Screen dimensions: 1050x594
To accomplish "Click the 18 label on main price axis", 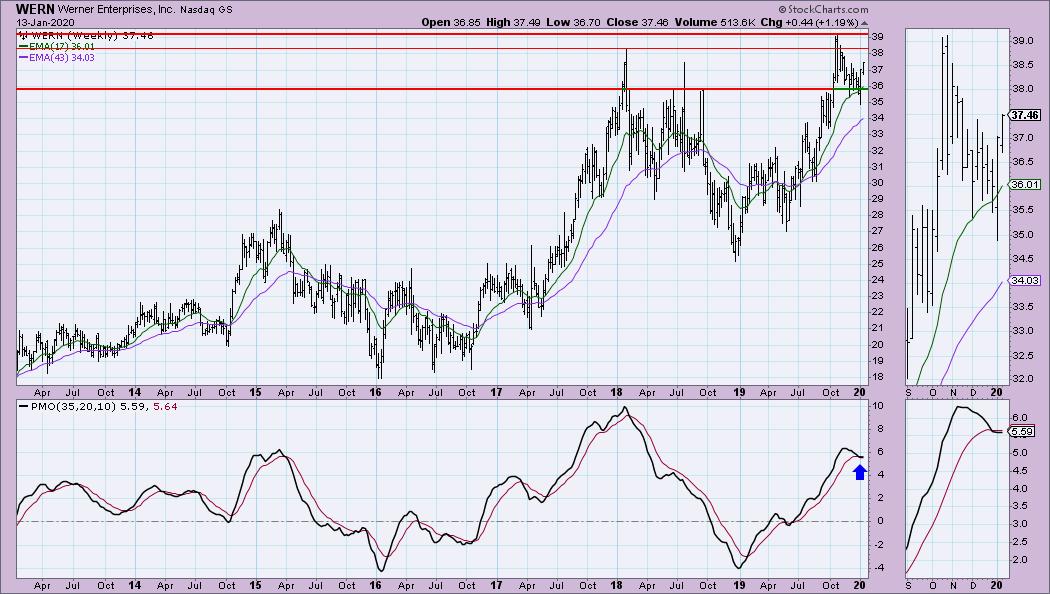I will (877, 377).
